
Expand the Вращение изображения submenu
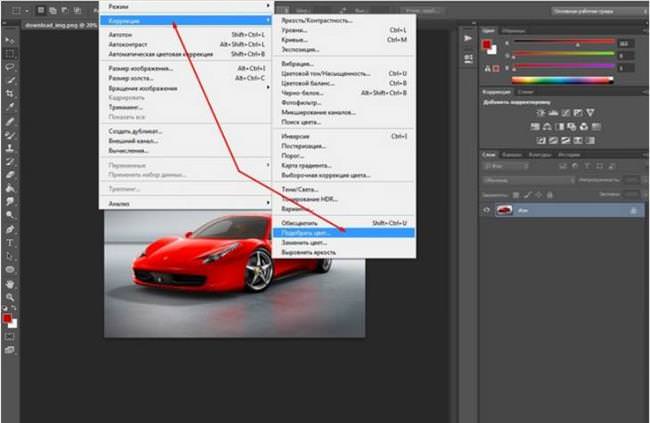185,88
